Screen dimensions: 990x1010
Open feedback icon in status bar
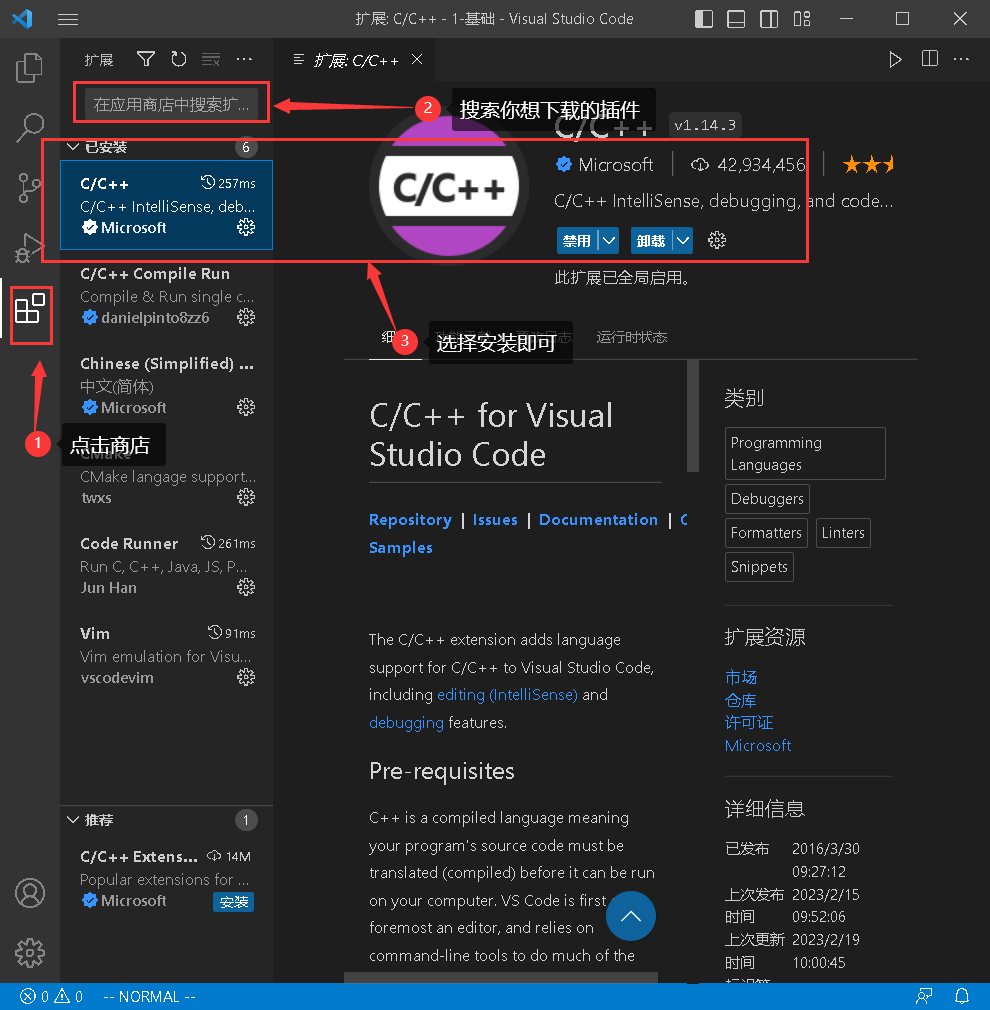pos(924,996)
